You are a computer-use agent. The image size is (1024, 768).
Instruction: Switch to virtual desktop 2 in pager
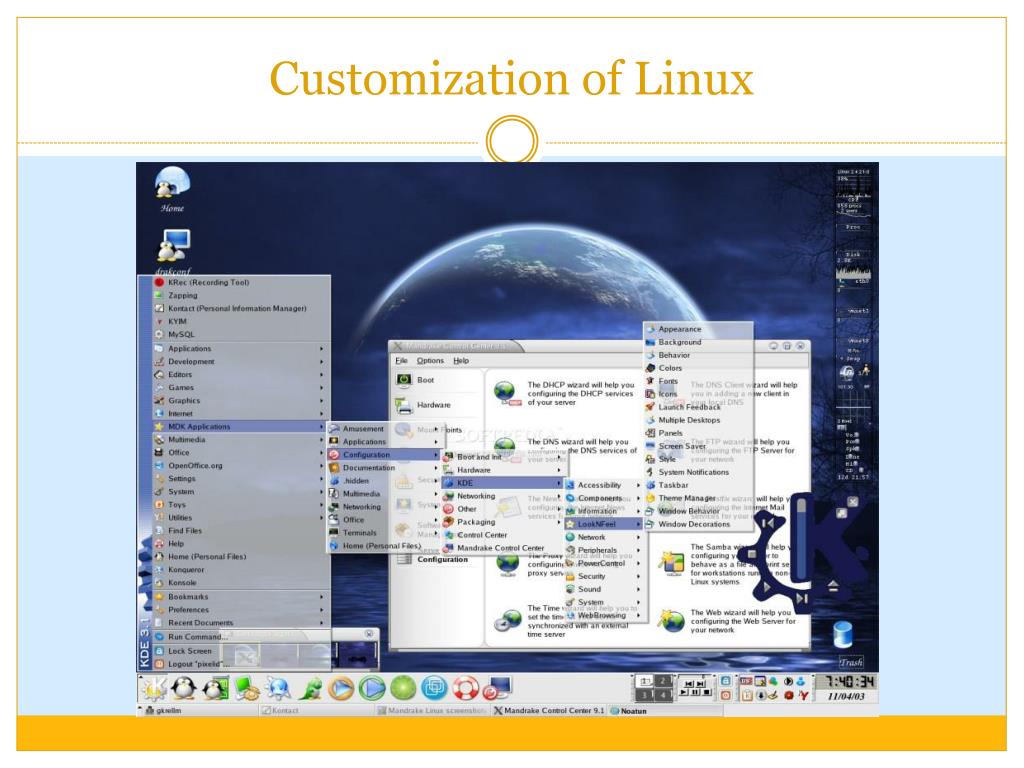point(663,680)
